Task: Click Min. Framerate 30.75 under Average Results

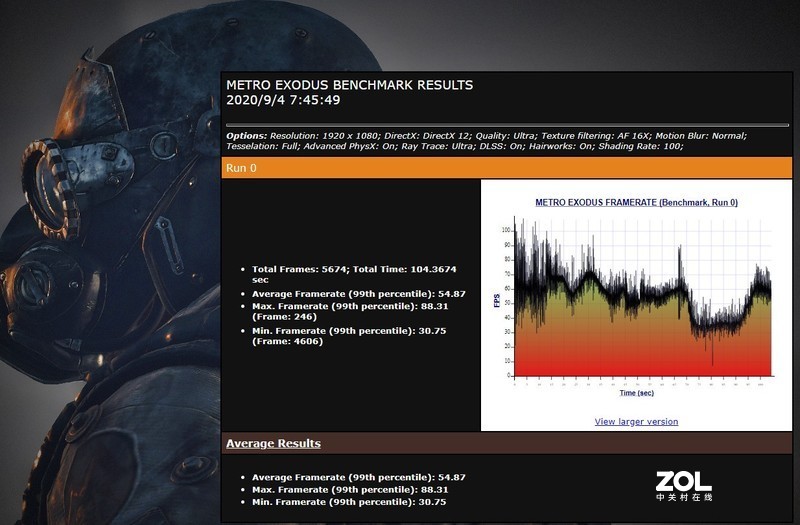Action: pyautogui.click(x=349, y=502)
